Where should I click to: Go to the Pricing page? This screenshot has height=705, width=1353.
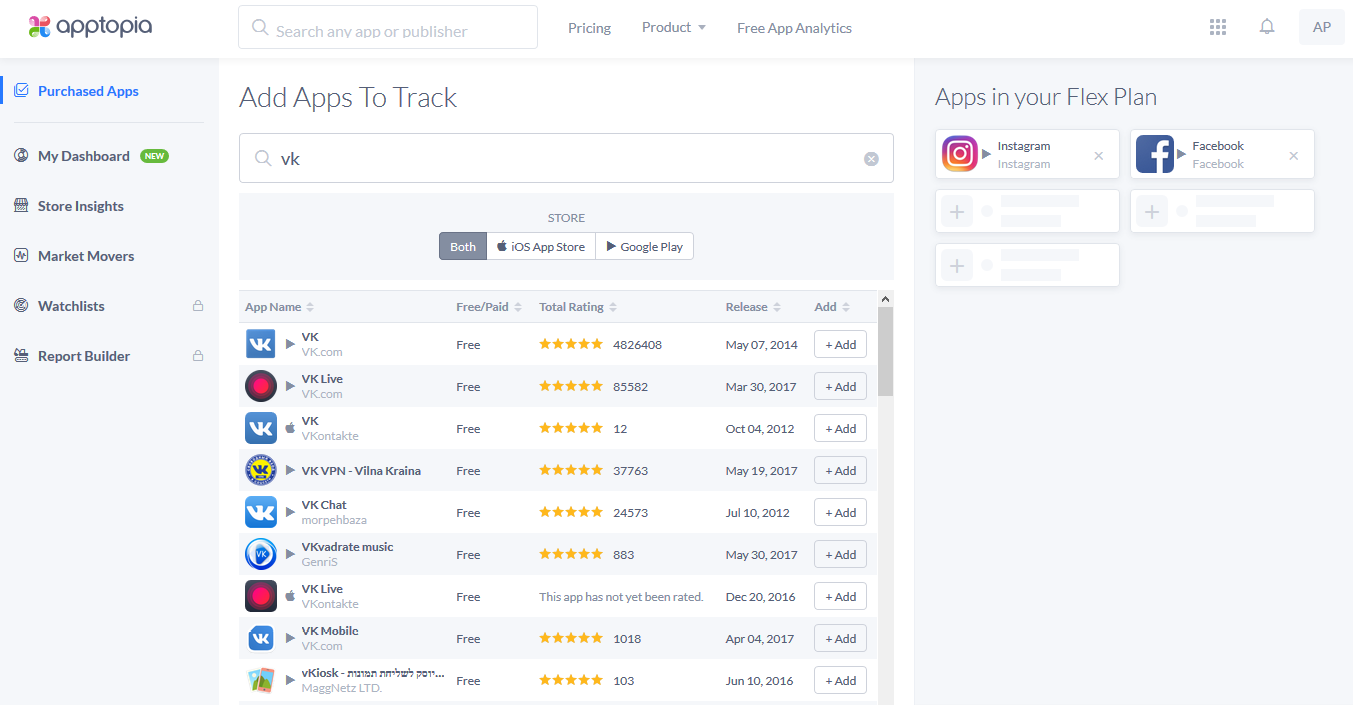[589, 28]
